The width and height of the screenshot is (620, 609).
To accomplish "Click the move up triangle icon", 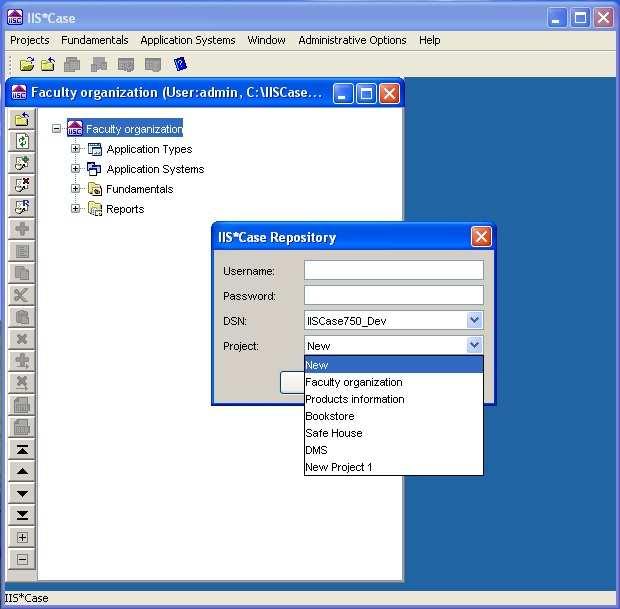I will [x=22, y=471].
